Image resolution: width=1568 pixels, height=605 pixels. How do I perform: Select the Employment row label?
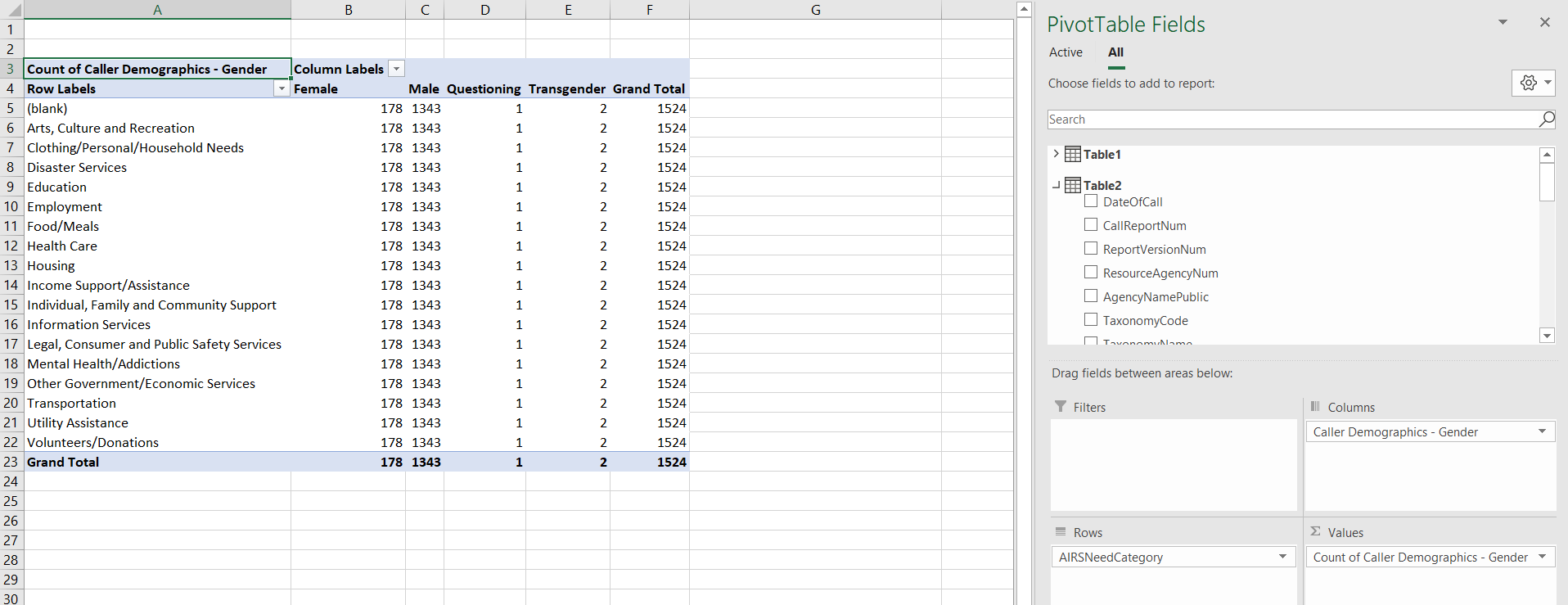(157, 206)
